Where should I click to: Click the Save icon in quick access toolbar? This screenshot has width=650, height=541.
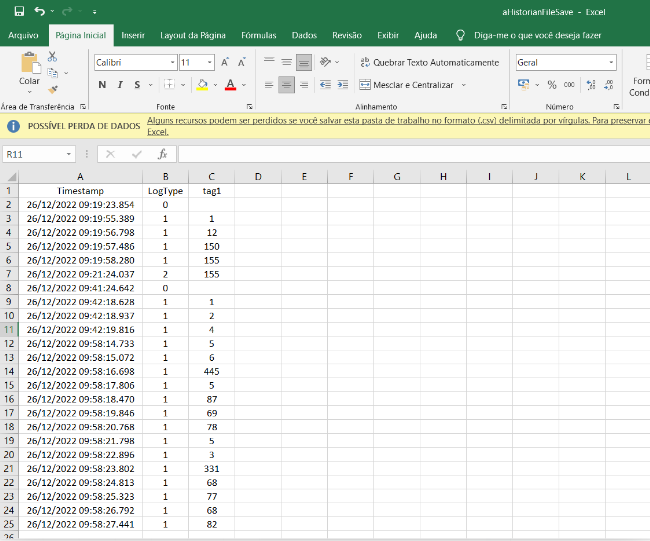pos(18,11)
